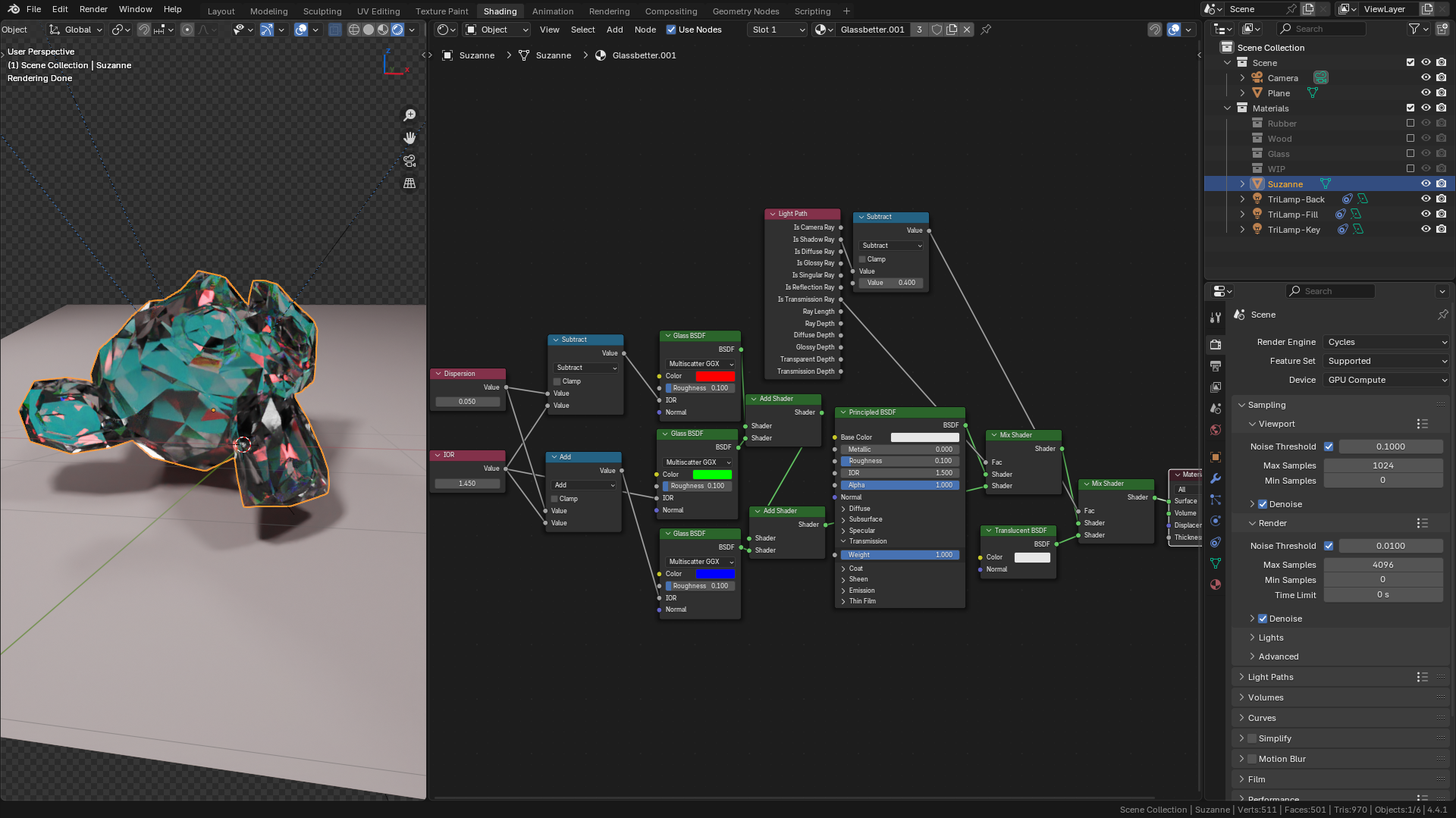Click the pan hand icon in viewport
The width and height of the screenshot is (1456, 818).
409,138
